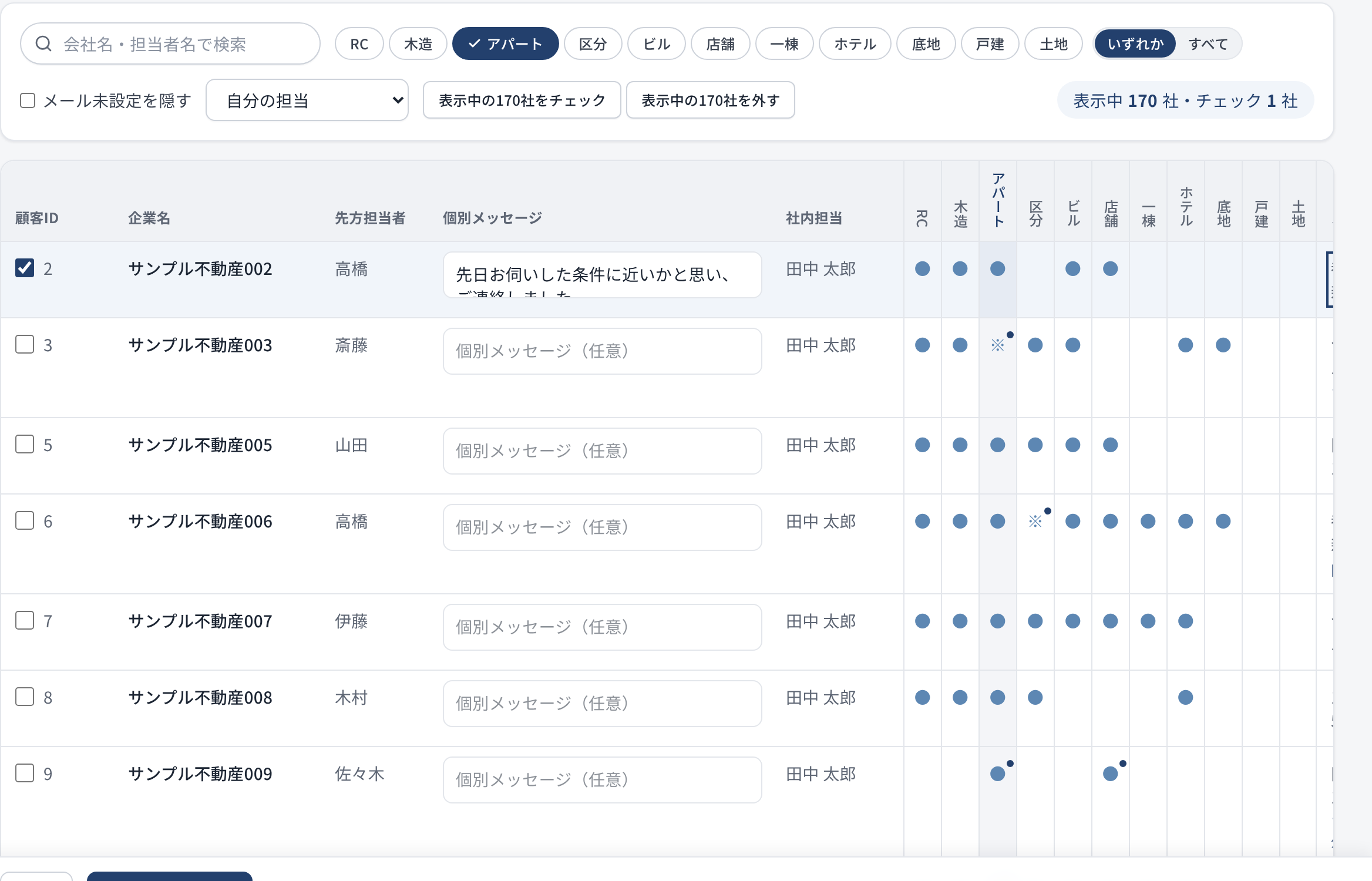Click the ビル dot for サンプル不動産003
1372x881 pixels.
(x=1073, y=345)
